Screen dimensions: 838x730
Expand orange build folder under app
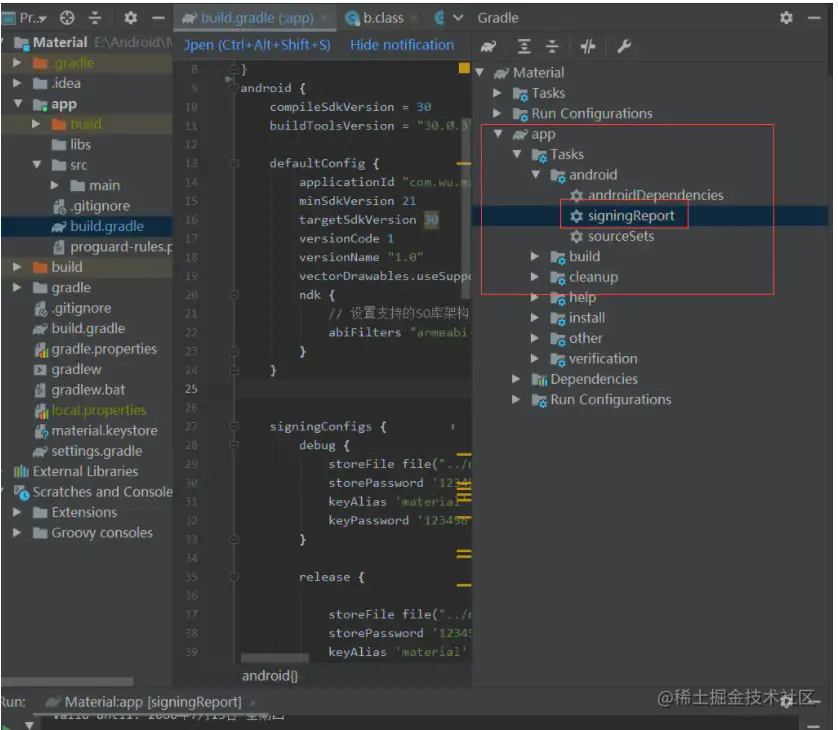pyautogui.click(x=36, y=124)
